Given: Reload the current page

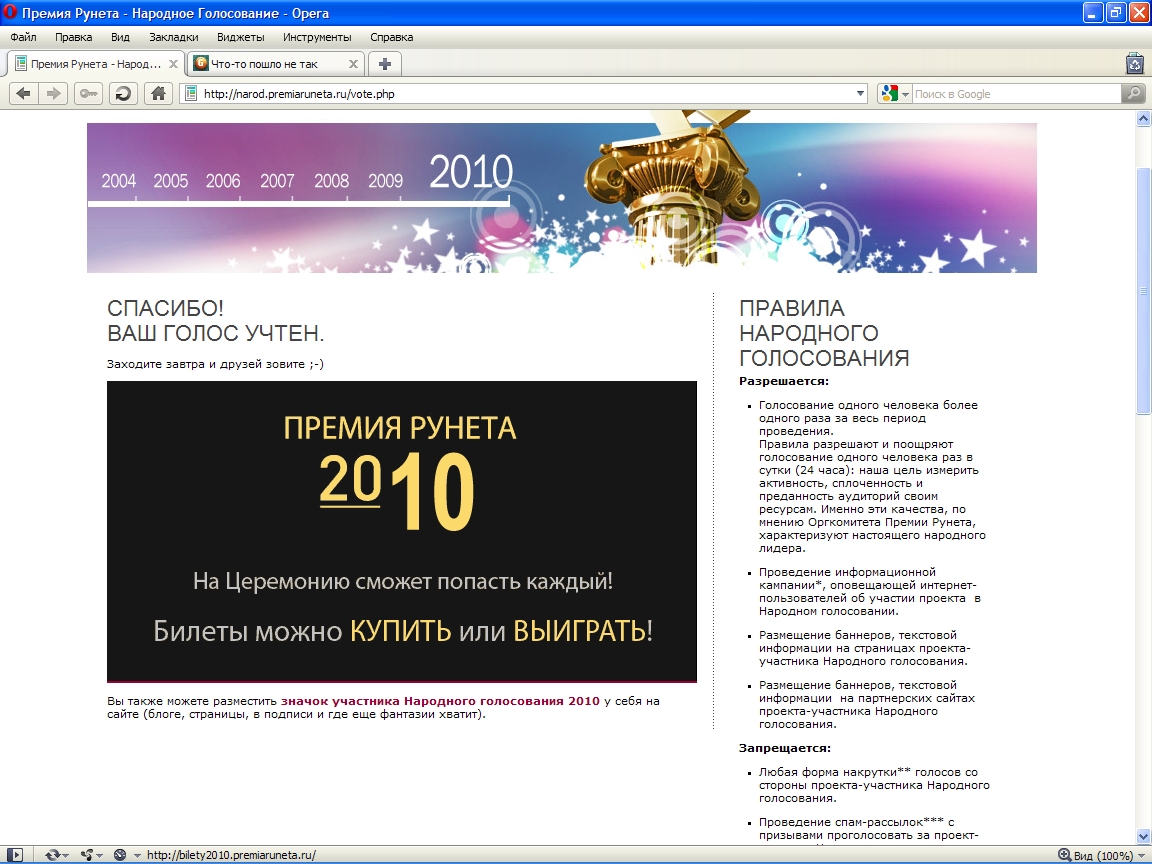Looking at the screenshot, I should [123, 93].
